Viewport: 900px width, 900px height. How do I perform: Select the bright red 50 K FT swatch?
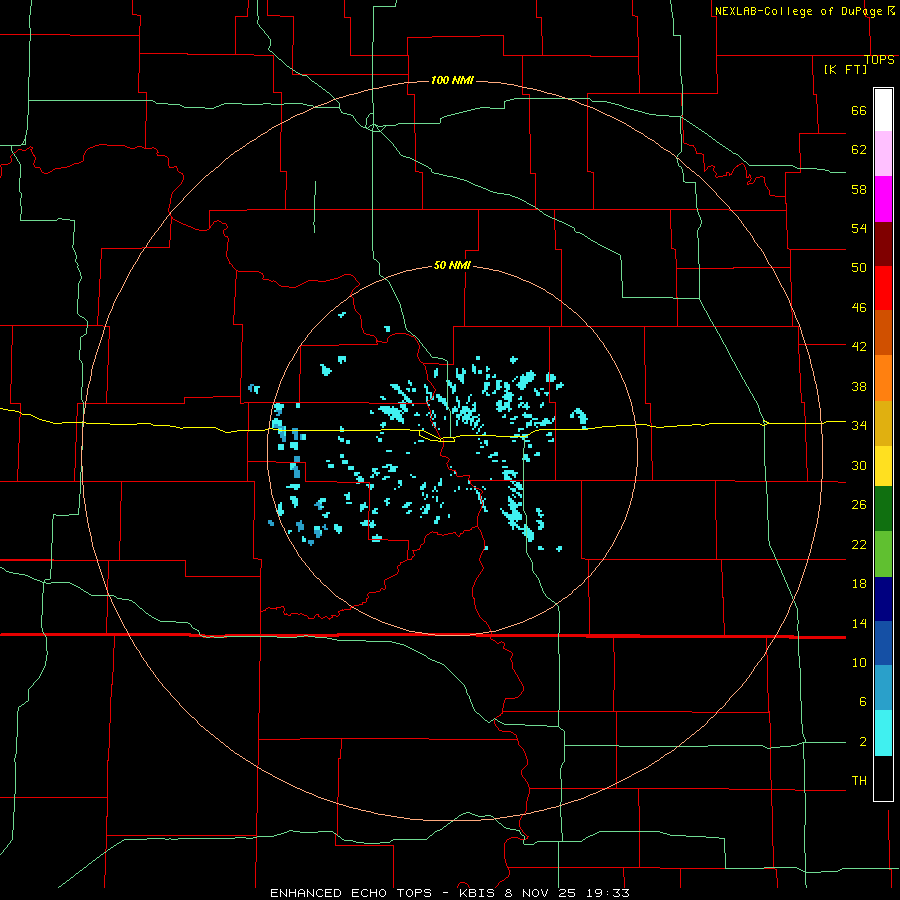tap(883, 288)
